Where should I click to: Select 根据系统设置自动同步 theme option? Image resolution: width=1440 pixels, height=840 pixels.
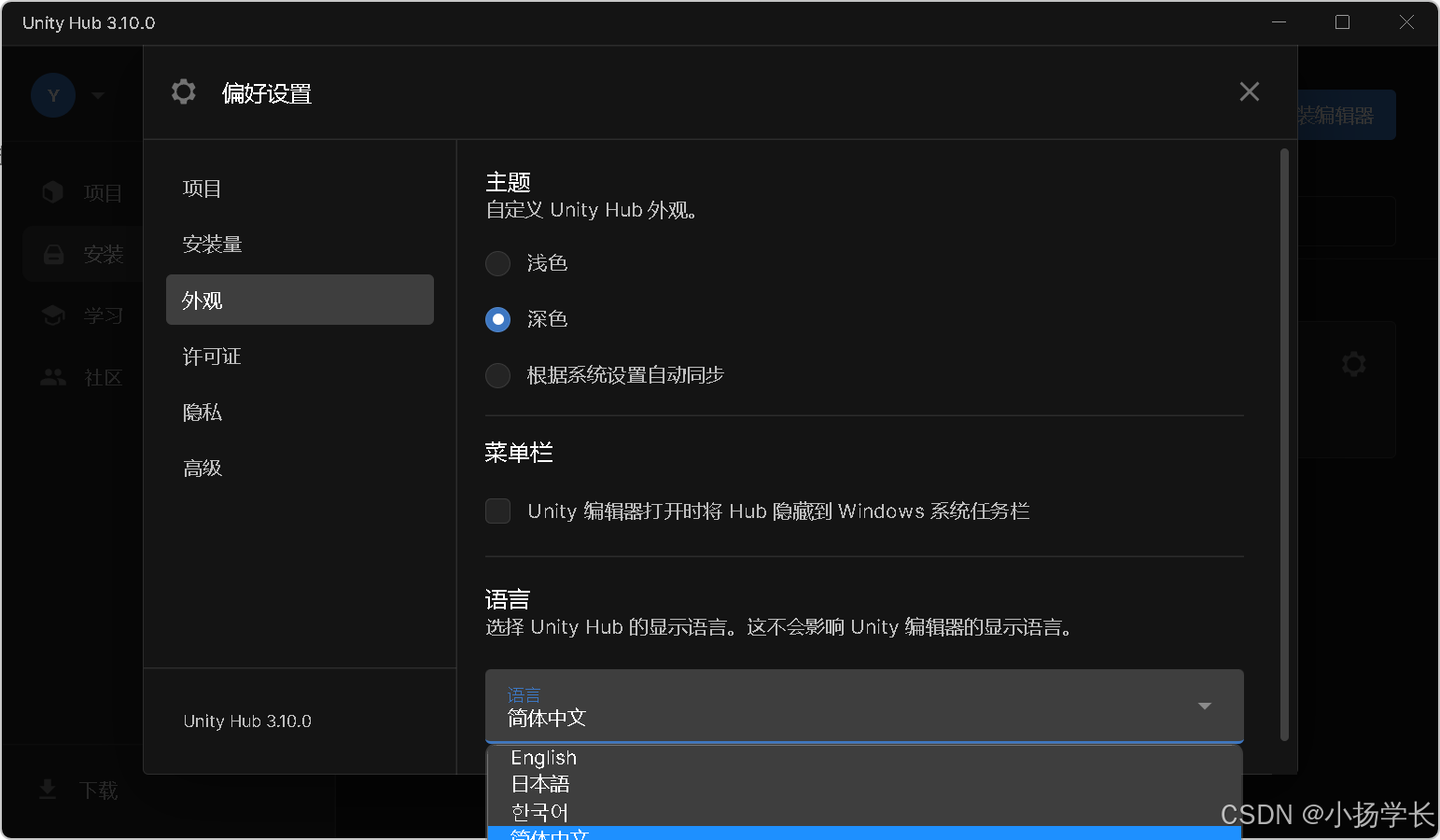pos(498,375)
